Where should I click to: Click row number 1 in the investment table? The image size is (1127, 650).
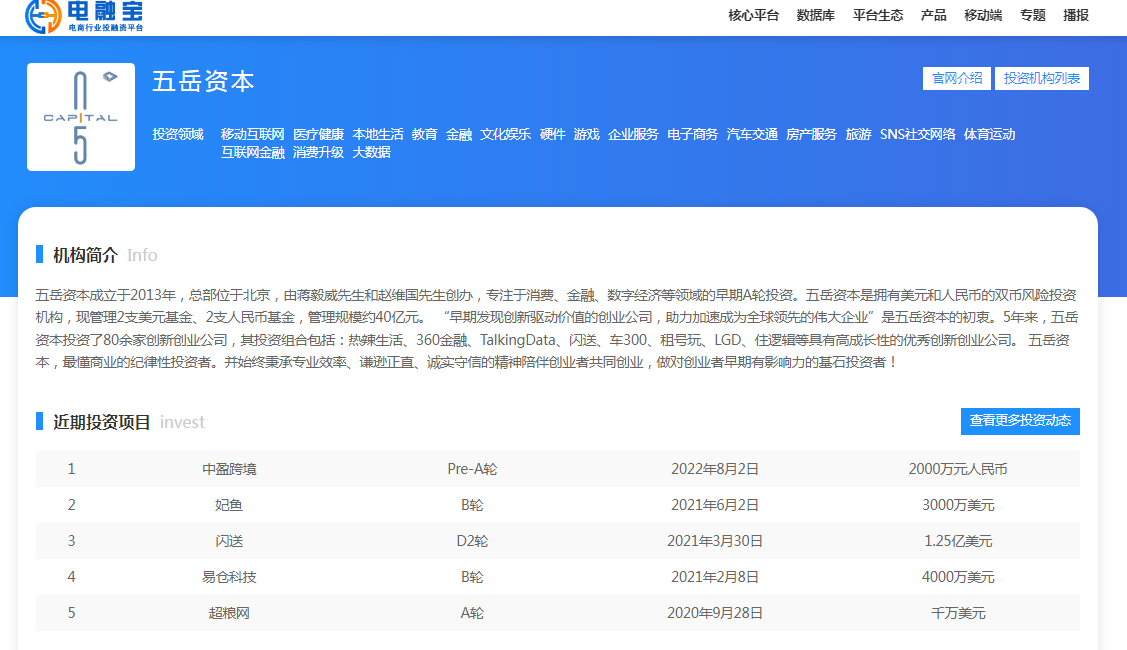pos(71,470)
